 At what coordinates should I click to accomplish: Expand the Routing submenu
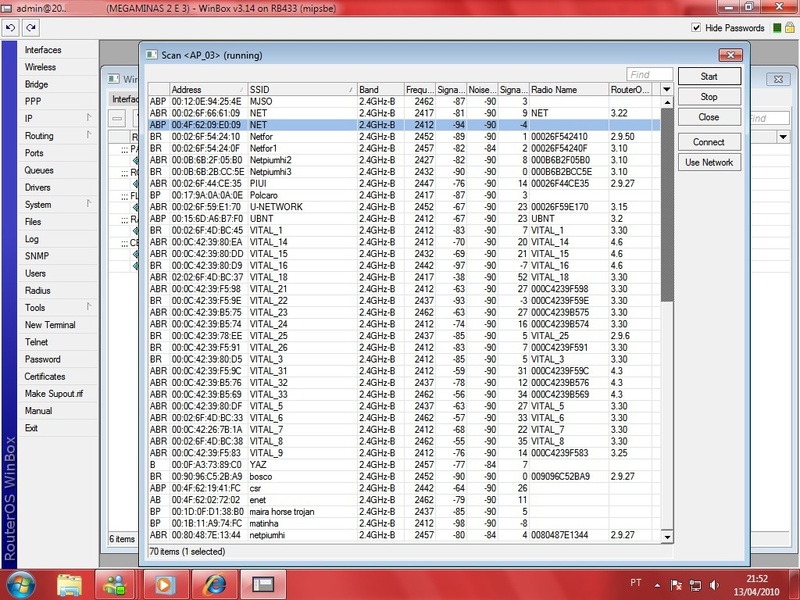[52, 136]
